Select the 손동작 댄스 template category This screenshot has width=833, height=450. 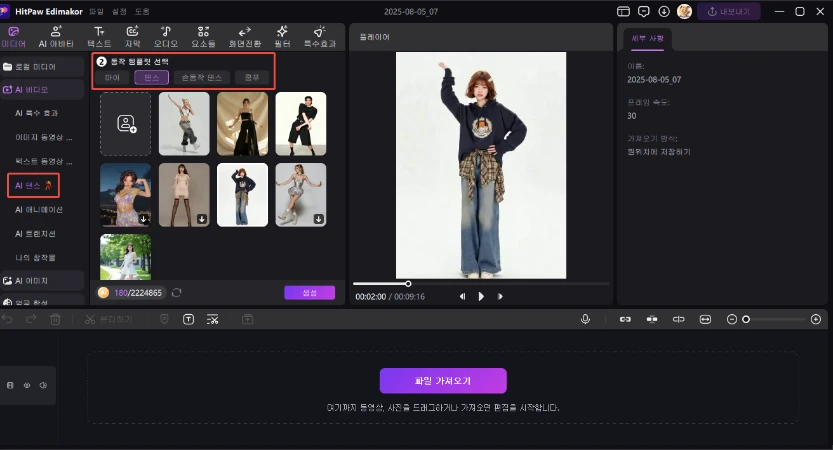click(201, 78)
